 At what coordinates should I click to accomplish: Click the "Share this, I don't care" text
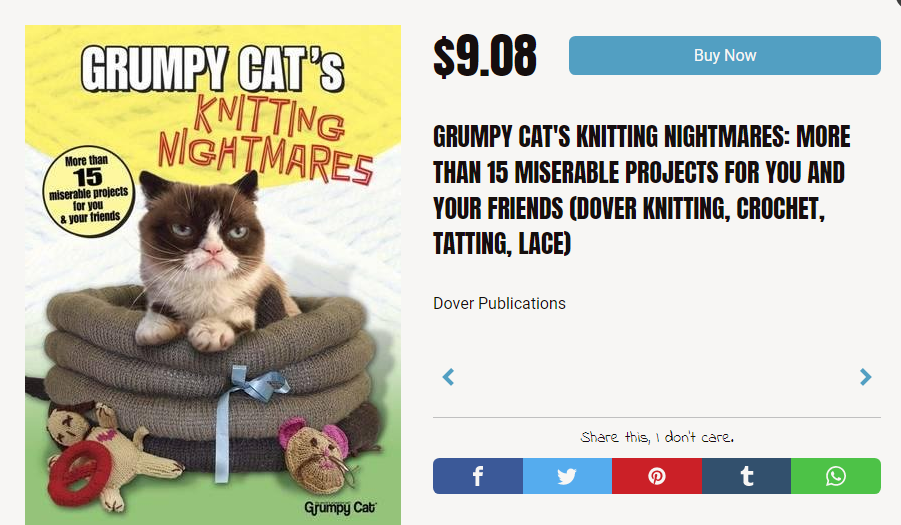656,438
